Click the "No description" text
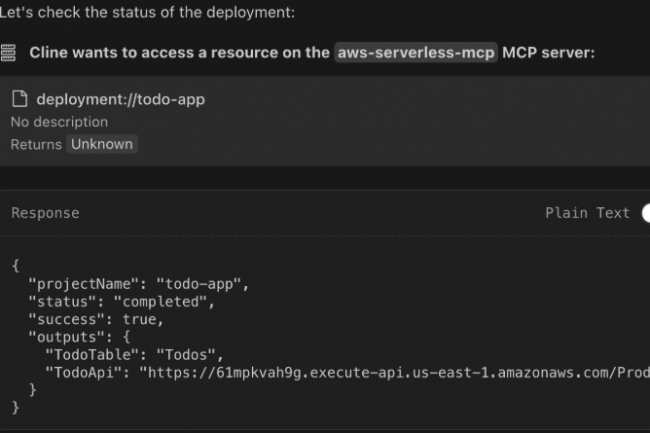Viewport: 650px width, 433px height. (x=59, y=122)
